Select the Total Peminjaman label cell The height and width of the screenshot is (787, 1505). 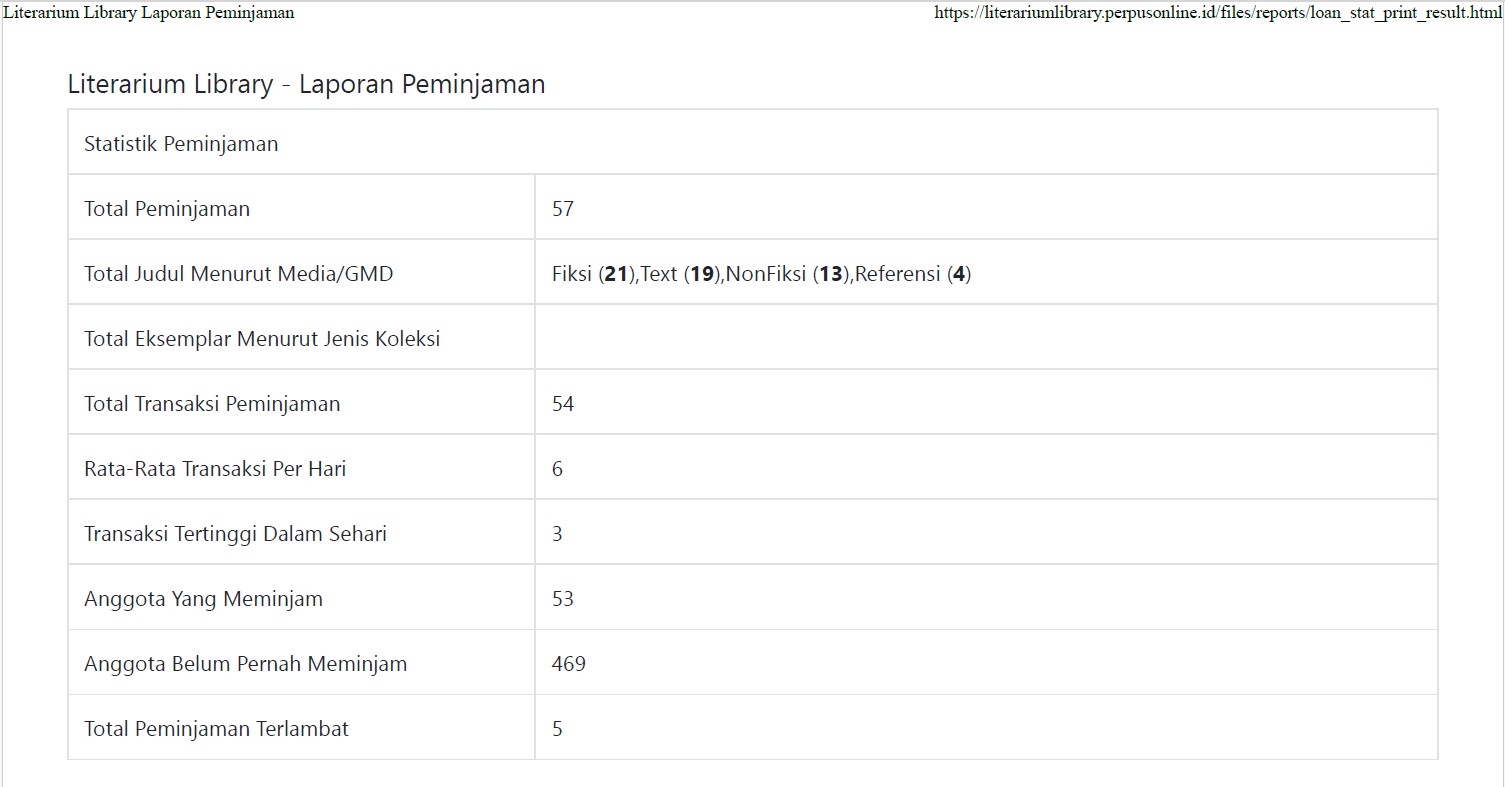point(301,207)
